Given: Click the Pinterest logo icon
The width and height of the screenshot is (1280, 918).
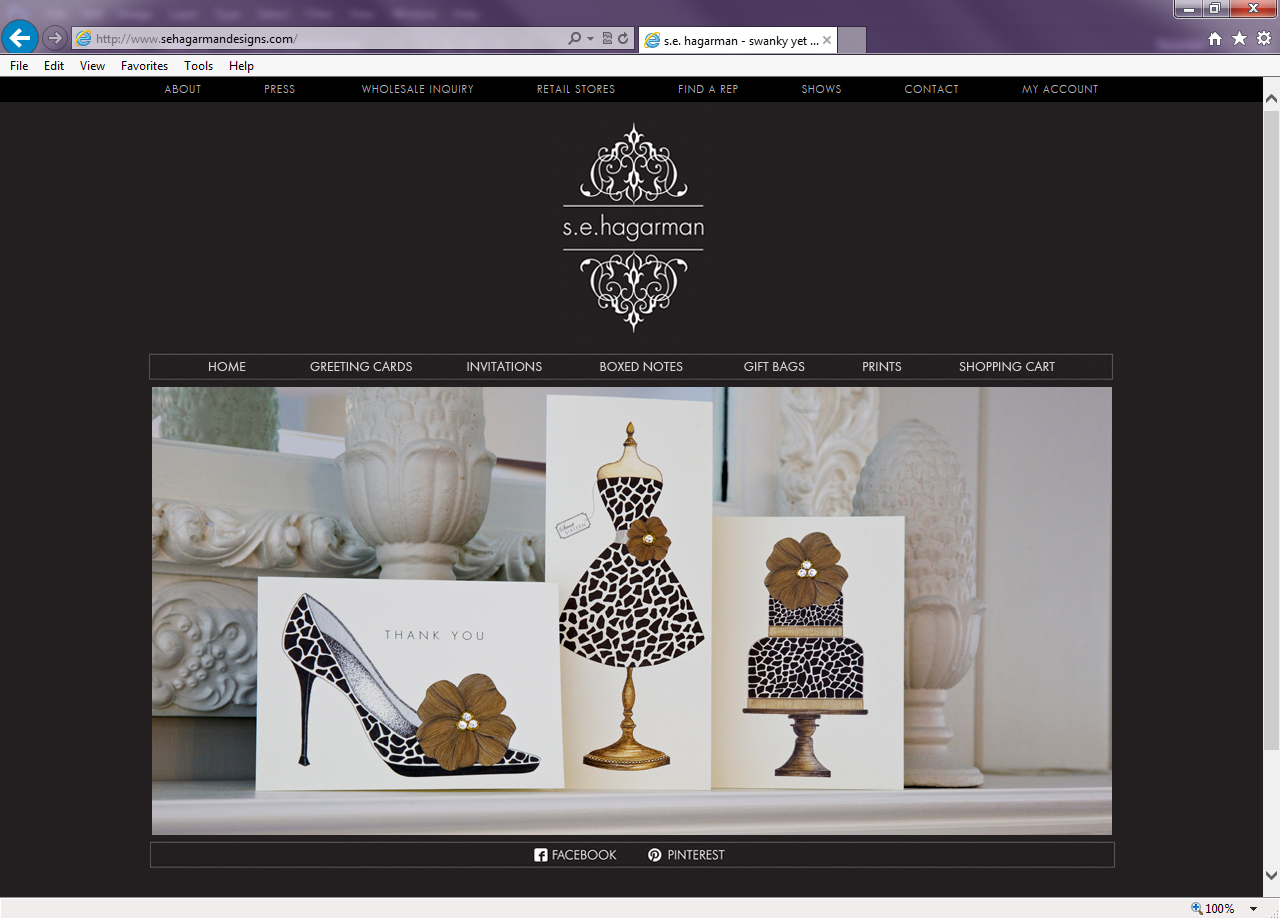Looking at the screenshot, I should pyautogui.click(x=655, y=855).
